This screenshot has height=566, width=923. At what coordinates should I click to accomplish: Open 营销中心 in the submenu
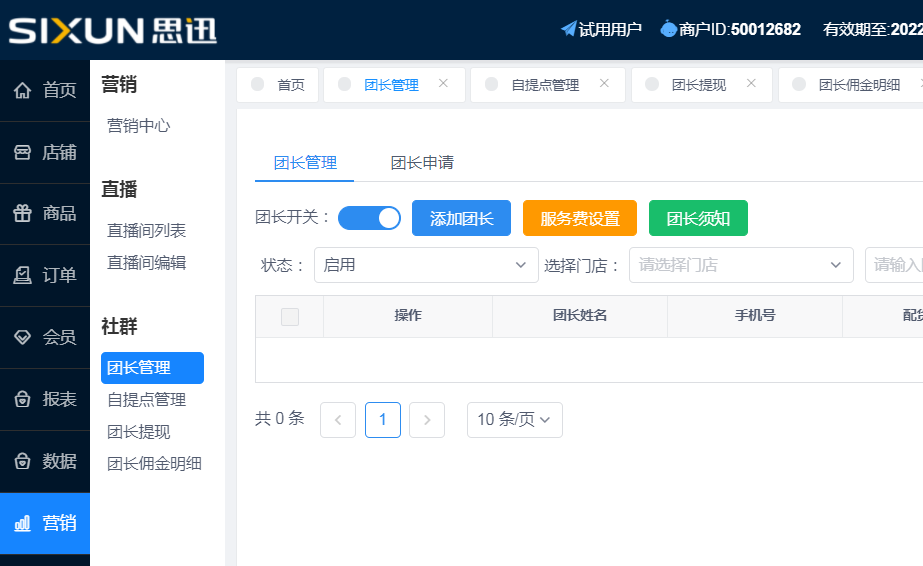[138, 125]
